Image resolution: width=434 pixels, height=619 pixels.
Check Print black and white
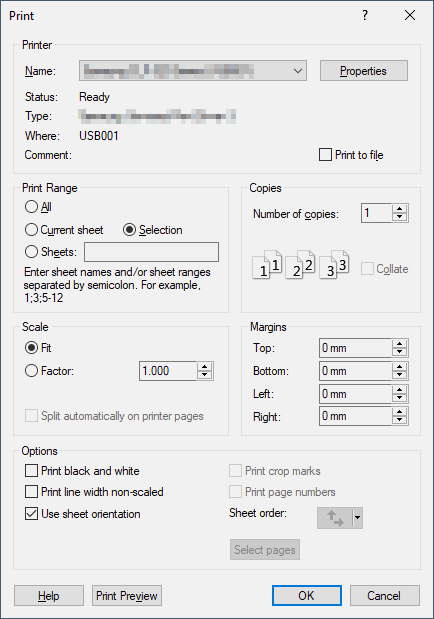pos(31,471)
